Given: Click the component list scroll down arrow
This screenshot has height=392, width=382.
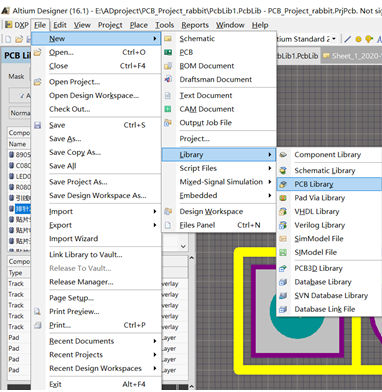Looking at the screenshot, I should [x=183, y=247].
